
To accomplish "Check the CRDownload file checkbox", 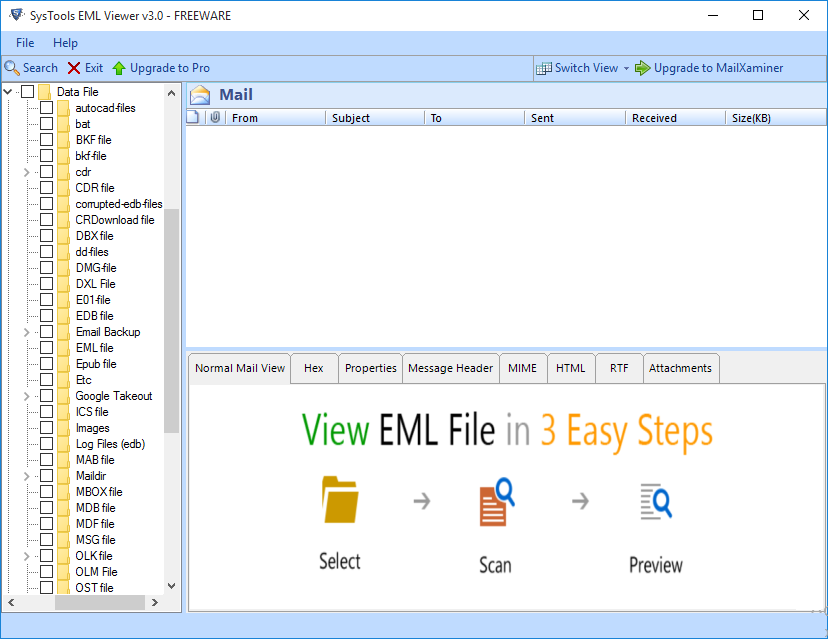I will 46,220.
